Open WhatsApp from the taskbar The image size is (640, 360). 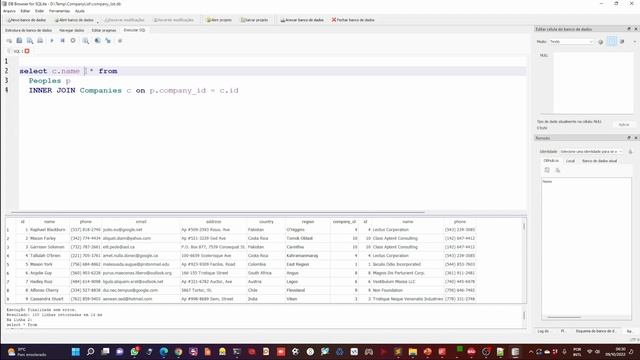tap(134, 351)
